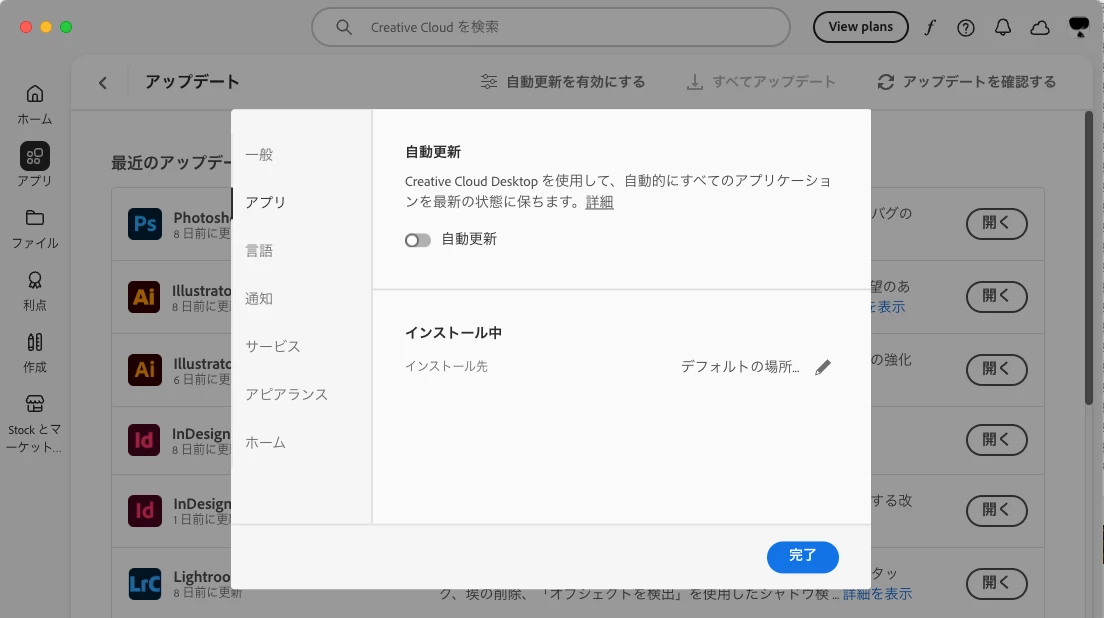Screen dimensions: 1104x618
Task: Click the InDesign icon updated 1 day ago
Action: (144, 510)
